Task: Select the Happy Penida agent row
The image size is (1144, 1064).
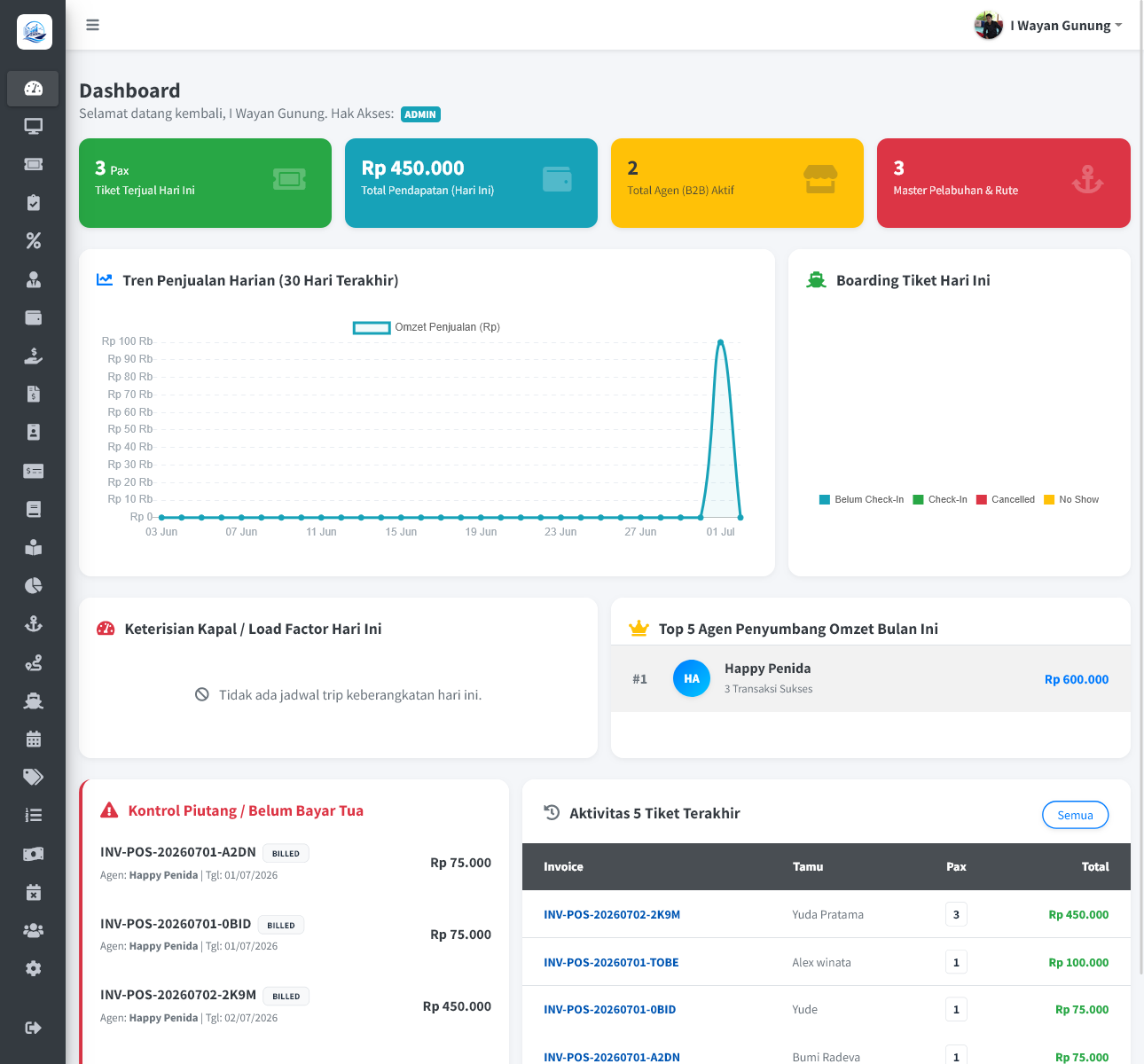Action: 870,678
